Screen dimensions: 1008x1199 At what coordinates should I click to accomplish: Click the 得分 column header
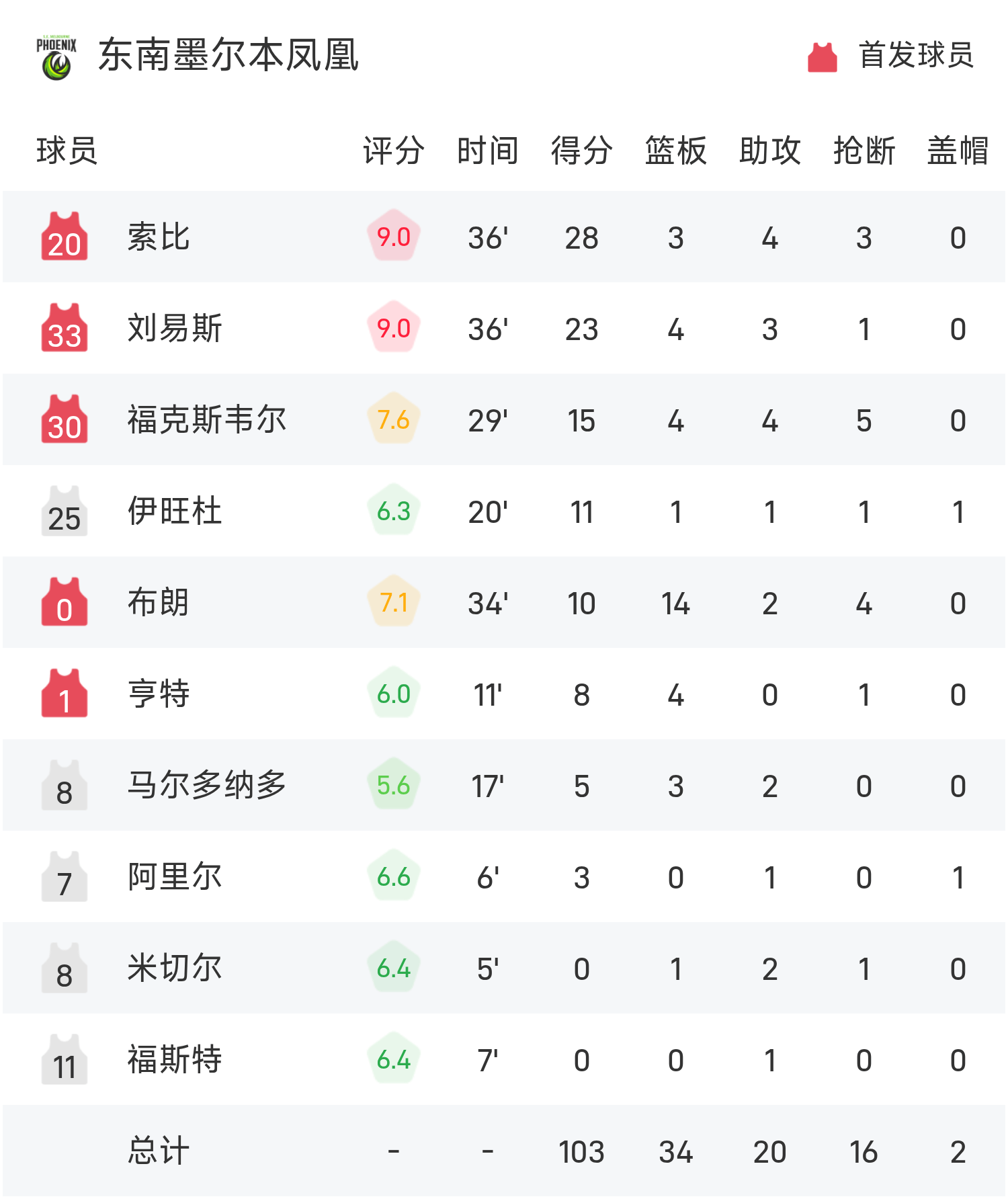click(581, 151)
